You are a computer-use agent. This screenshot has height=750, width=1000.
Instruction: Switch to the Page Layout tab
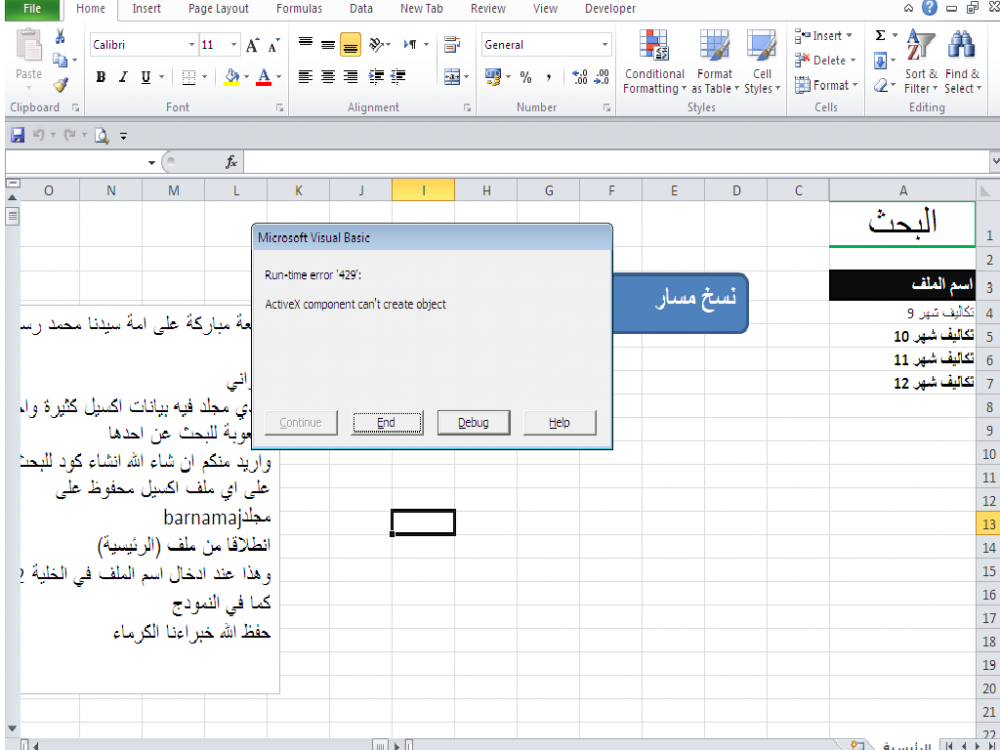[x=218, y=9]
